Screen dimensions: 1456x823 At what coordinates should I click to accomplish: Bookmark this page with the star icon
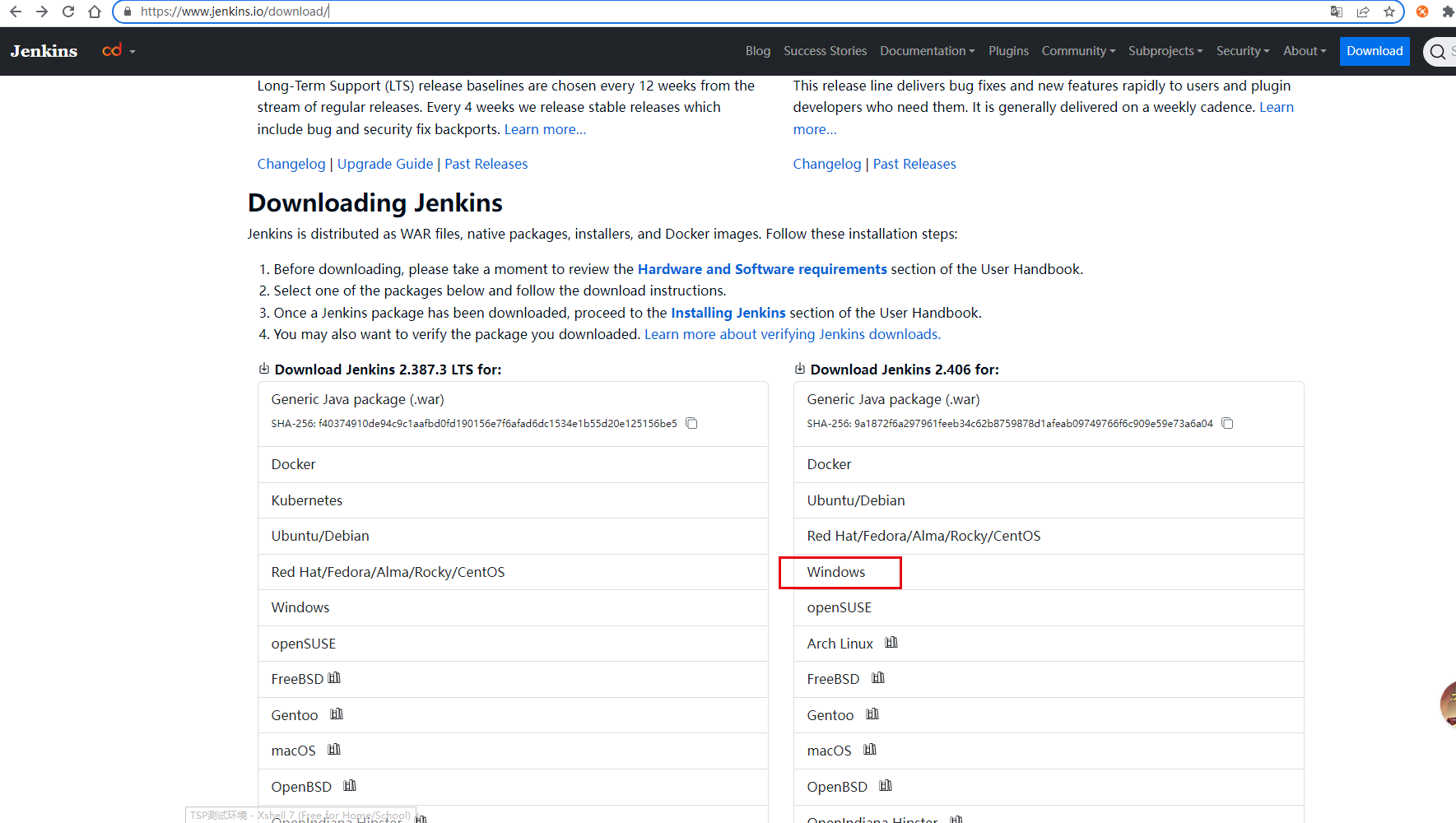click(x=1389, y=12)
